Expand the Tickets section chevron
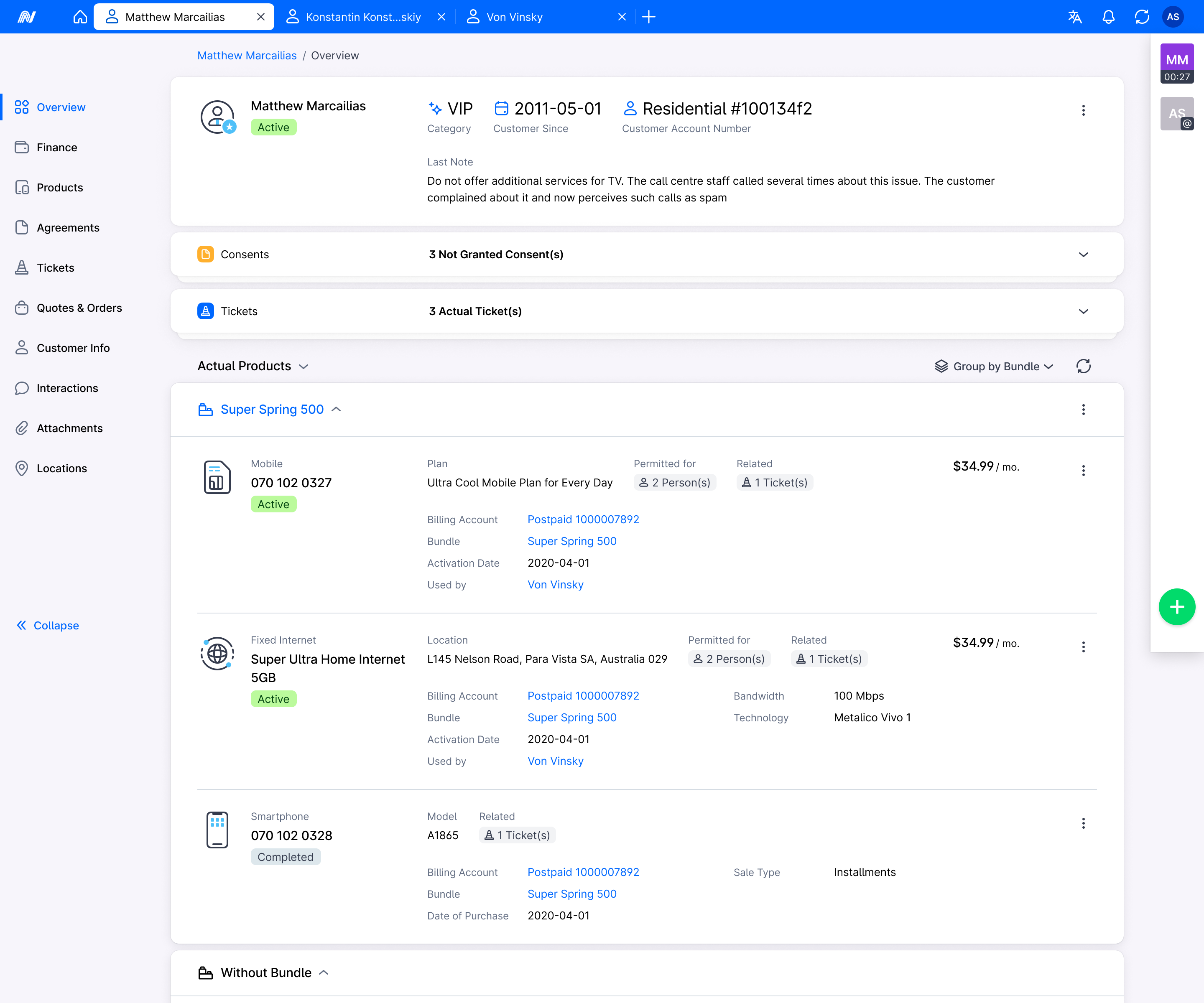Screen dimensions: 1204x1003 point(1083,311)
